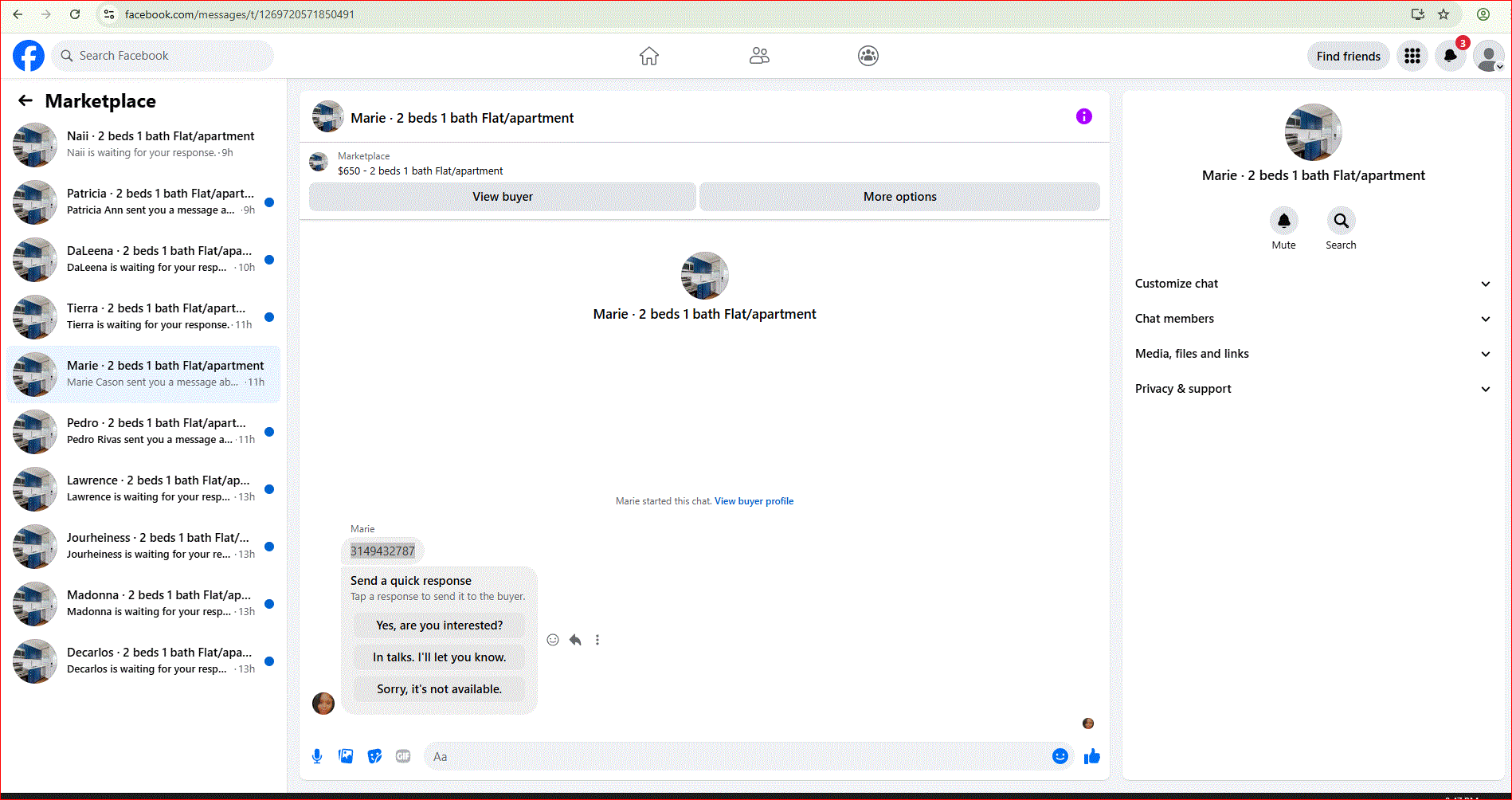Send quick reply "Yes, are you interested?"
1512x800 pixels.
coord(439,625)
